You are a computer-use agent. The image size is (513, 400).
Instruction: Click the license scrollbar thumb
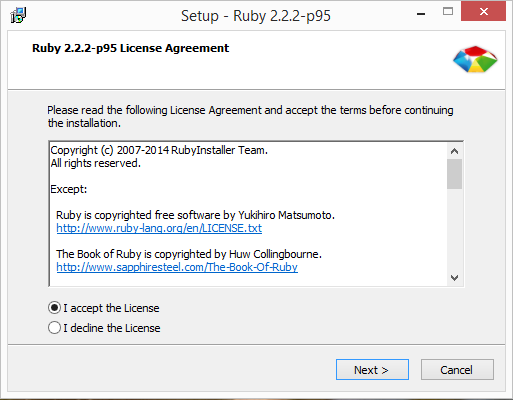point(454,174)
